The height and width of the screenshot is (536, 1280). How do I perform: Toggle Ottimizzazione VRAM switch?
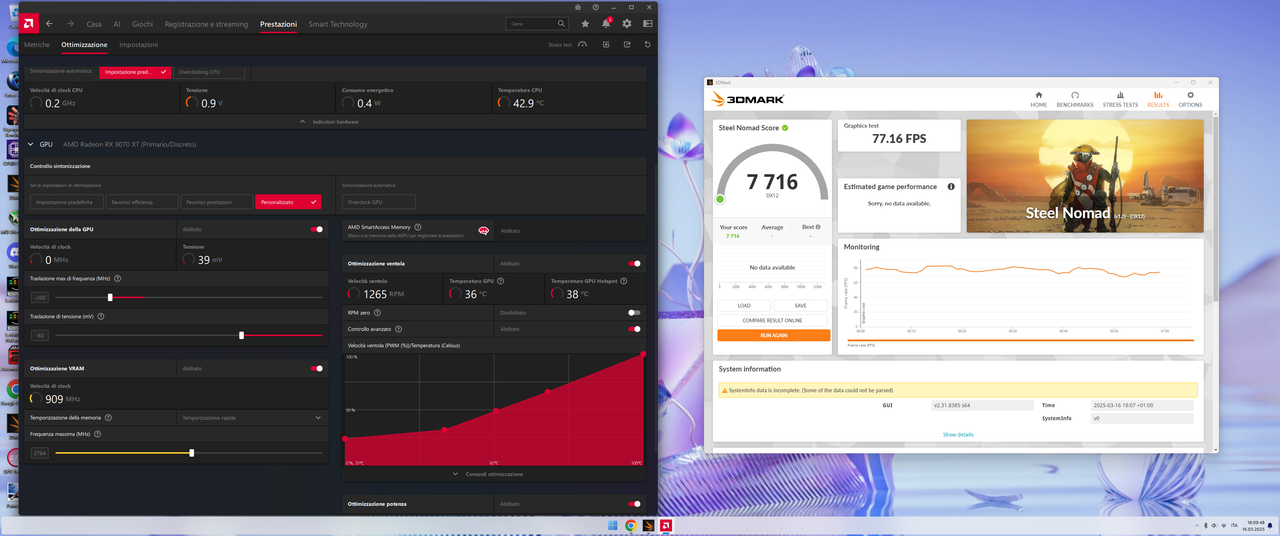(x=317, y=368)
